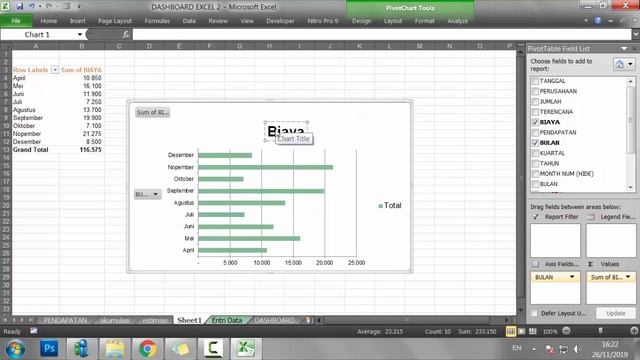Check the TANGGAL field checkbox
Image resolution: width=640 pixels, height=360 pixels.
pos(535,81)
